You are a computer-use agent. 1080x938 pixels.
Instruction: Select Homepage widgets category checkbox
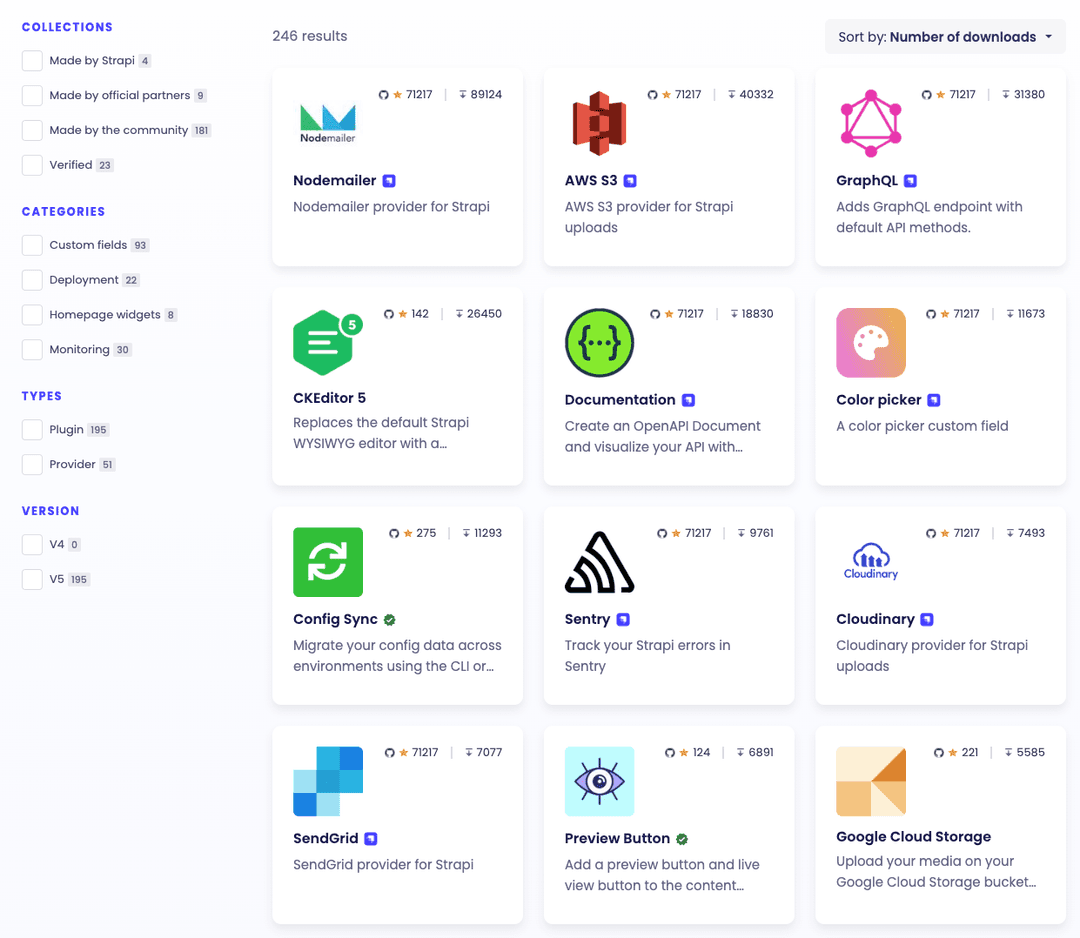pyautogui.click(x=32, y=315)
